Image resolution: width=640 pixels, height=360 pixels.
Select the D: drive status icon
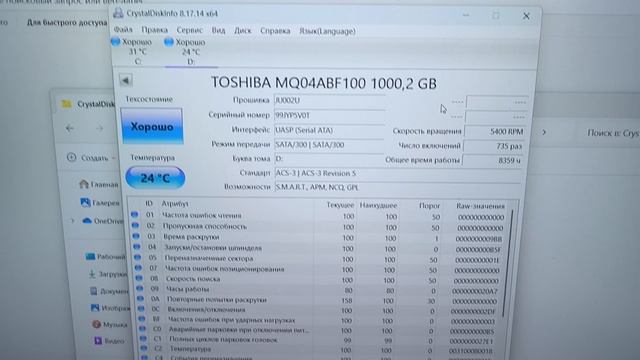point(169,42)
